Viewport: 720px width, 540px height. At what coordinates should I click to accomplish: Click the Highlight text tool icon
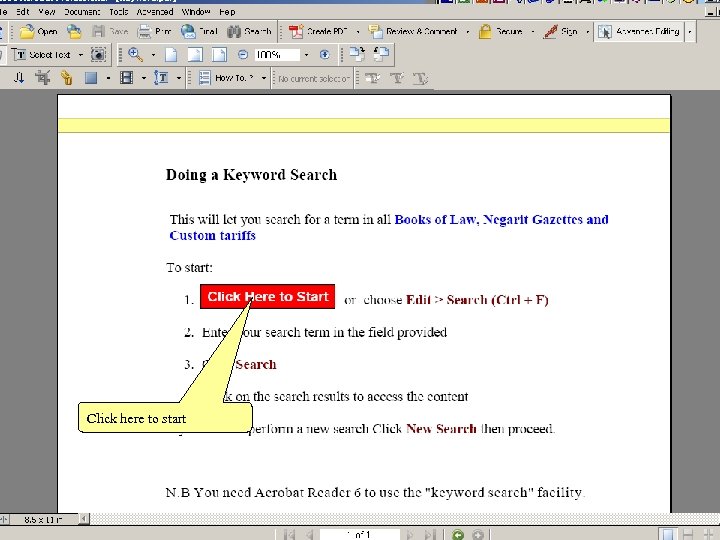pos(372,79)
